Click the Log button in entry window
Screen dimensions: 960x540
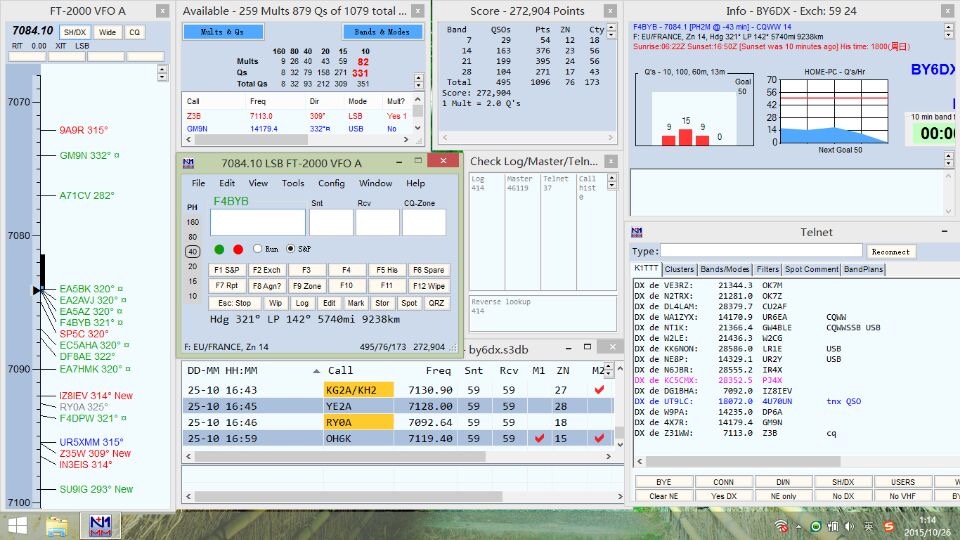point(302,303)
